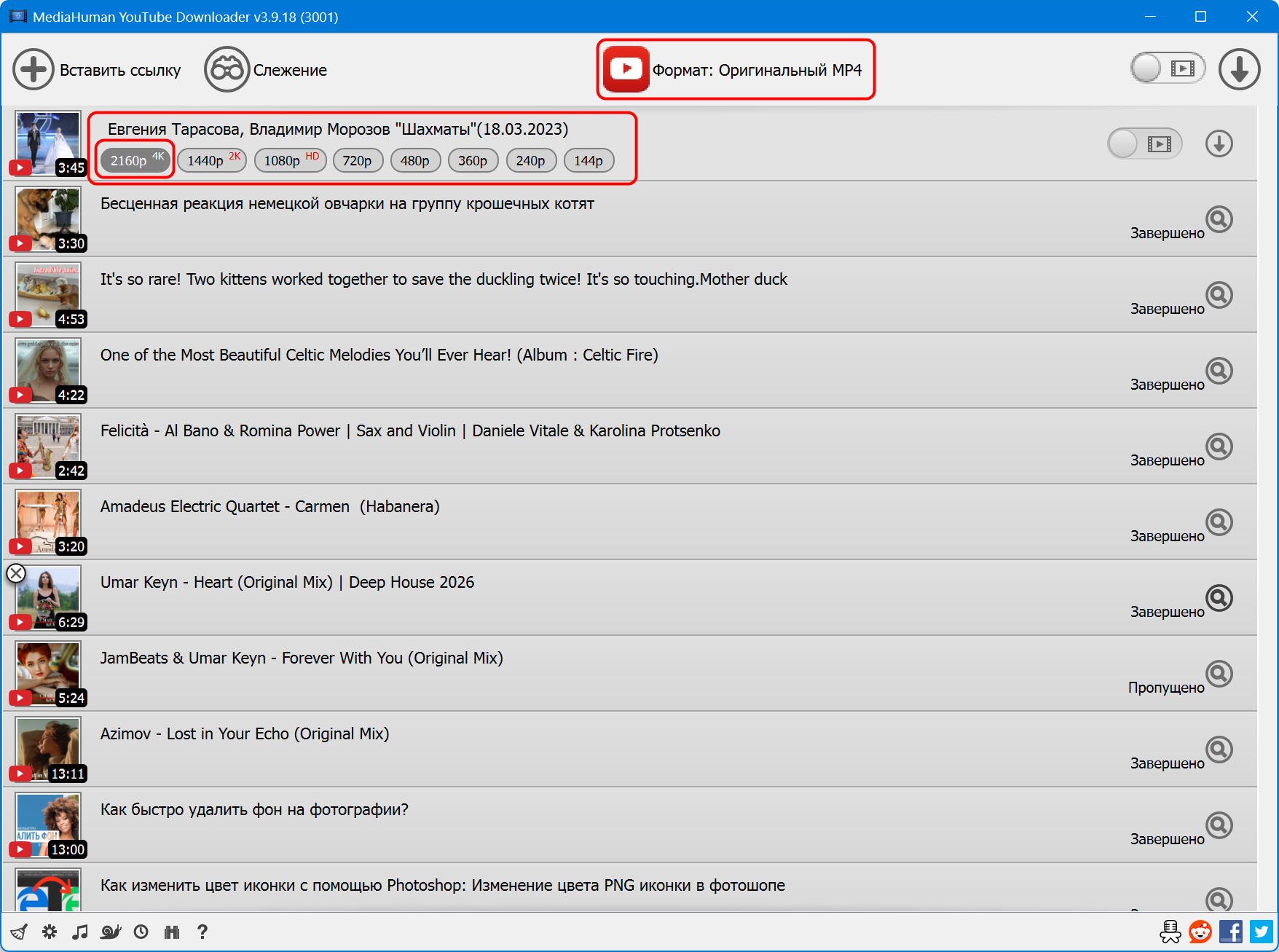Click the Reddit icon
This screenshot has height=952, width=1279.
pos(1200,932)
